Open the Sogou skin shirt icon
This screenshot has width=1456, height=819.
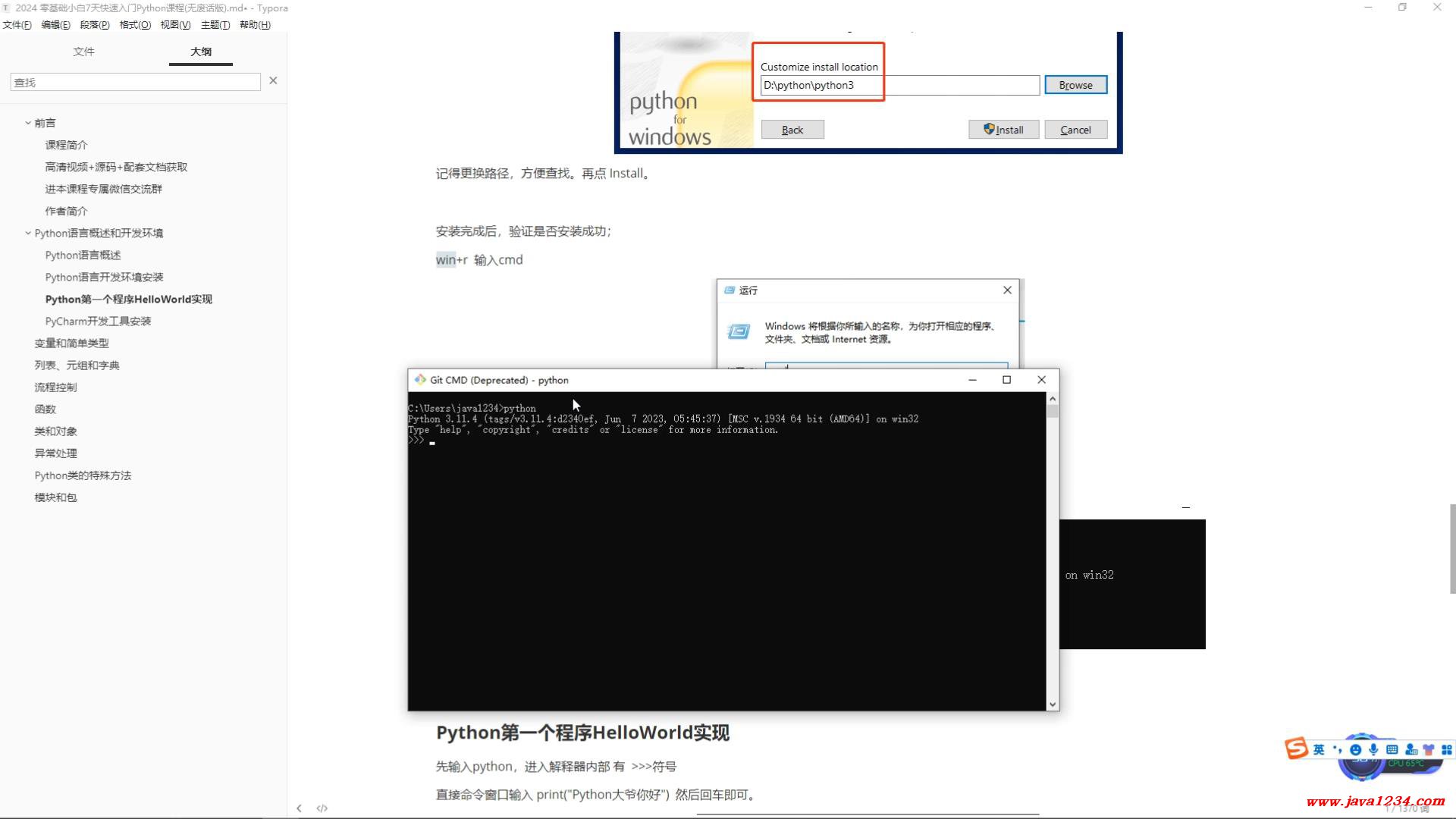[1429, 749]
